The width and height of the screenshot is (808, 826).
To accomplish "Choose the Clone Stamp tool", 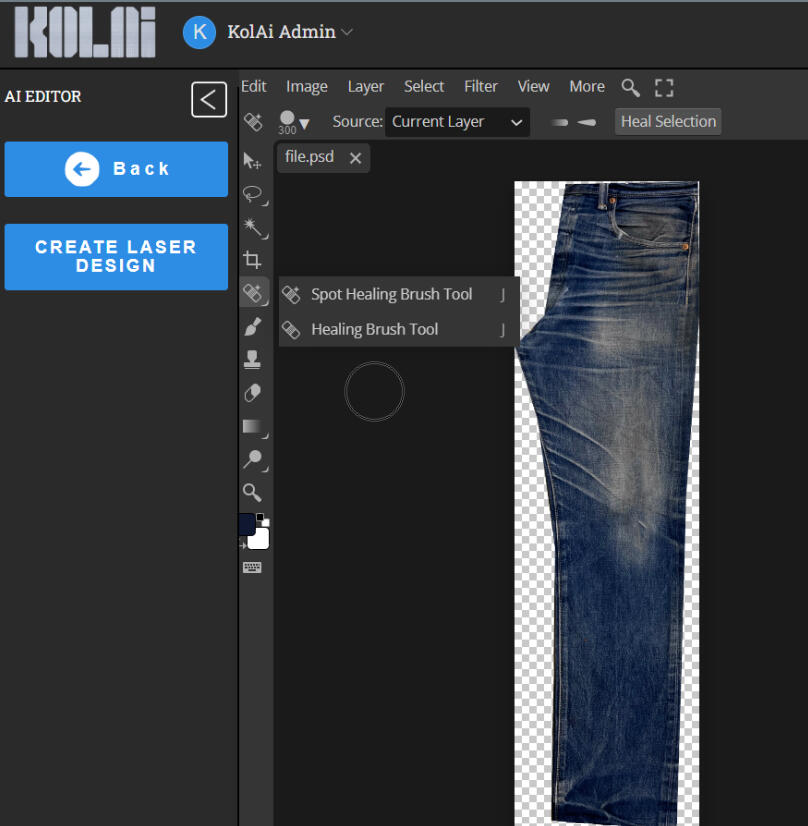I will [x=253, y=359].
